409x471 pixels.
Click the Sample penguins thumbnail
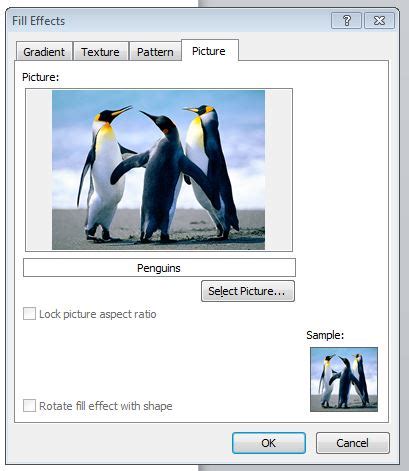click(x=344, y=379)
